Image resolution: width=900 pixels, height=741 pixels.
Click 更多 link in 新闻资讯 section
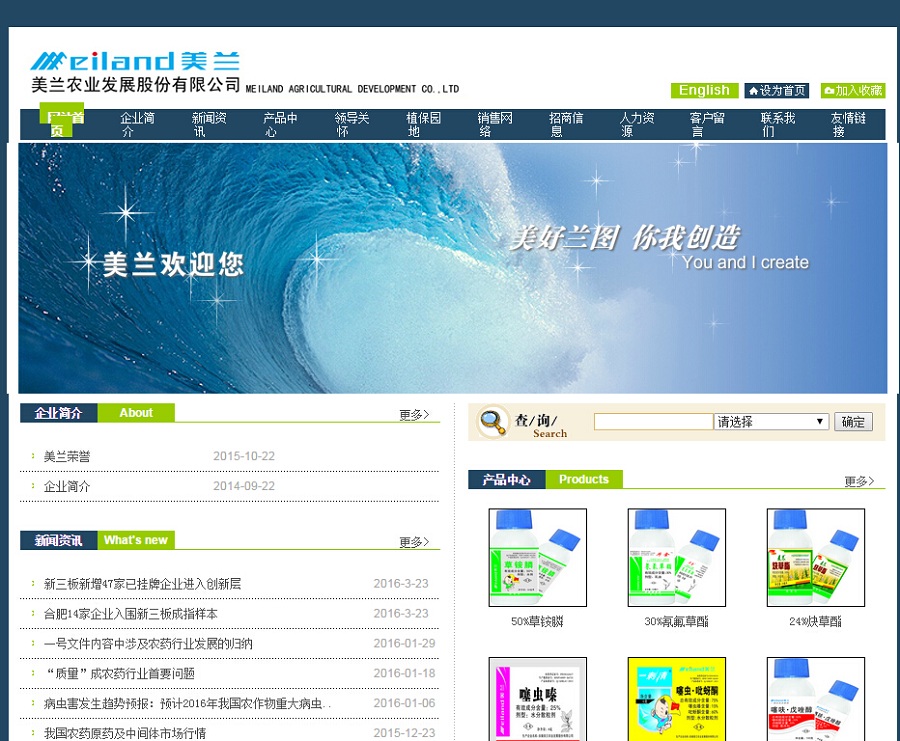tap(414, 542)
